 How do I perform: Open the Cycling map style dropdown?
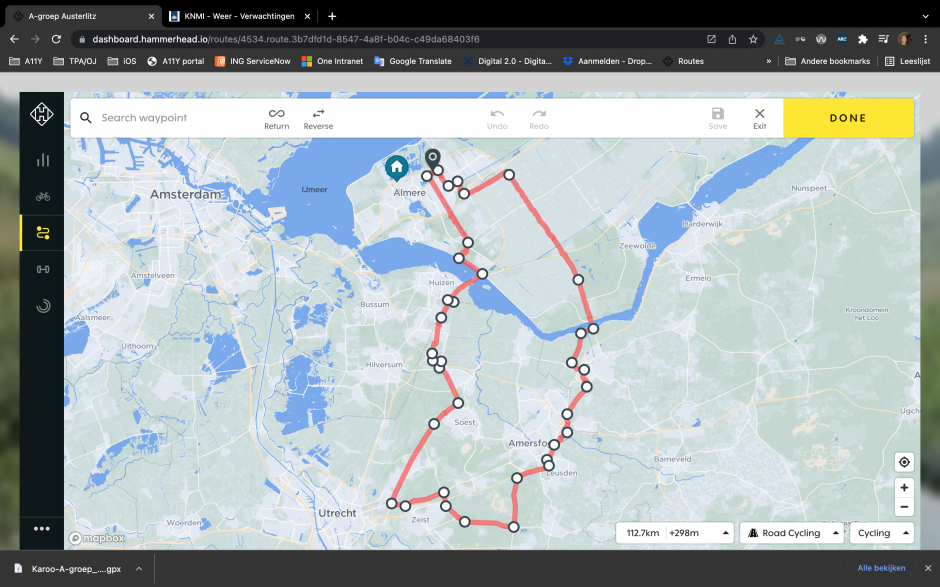881,533
